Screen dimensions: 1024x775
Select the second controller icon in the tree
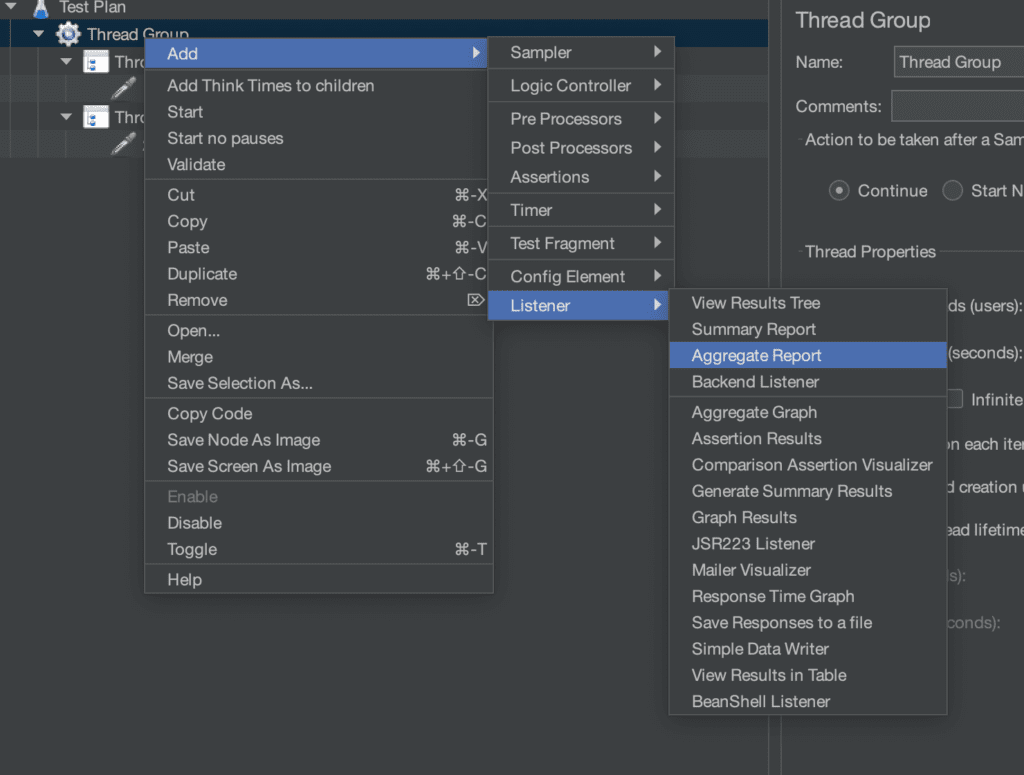pos(95,117)
